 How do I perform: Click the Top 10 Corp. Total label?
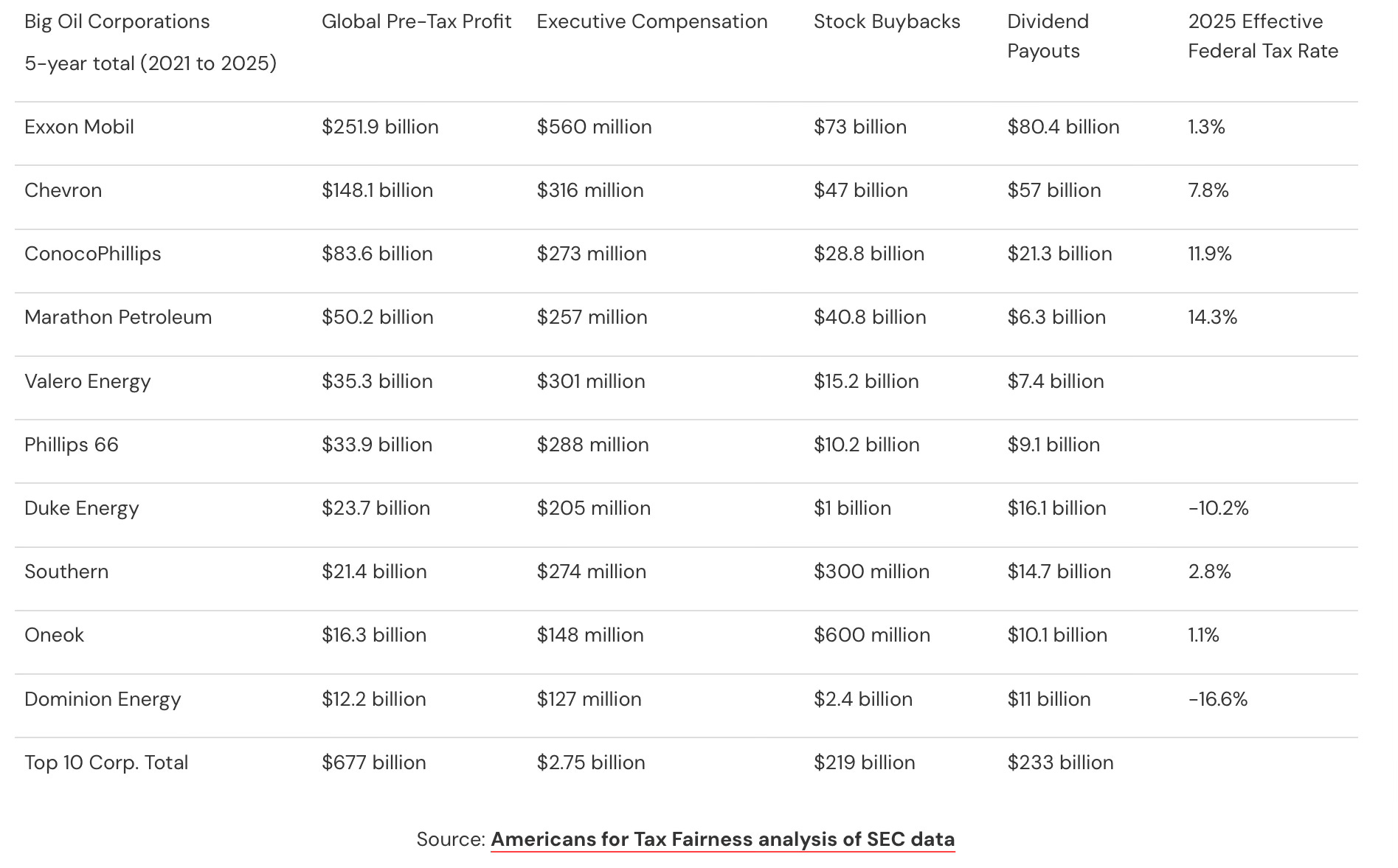[x=106, y=763]
